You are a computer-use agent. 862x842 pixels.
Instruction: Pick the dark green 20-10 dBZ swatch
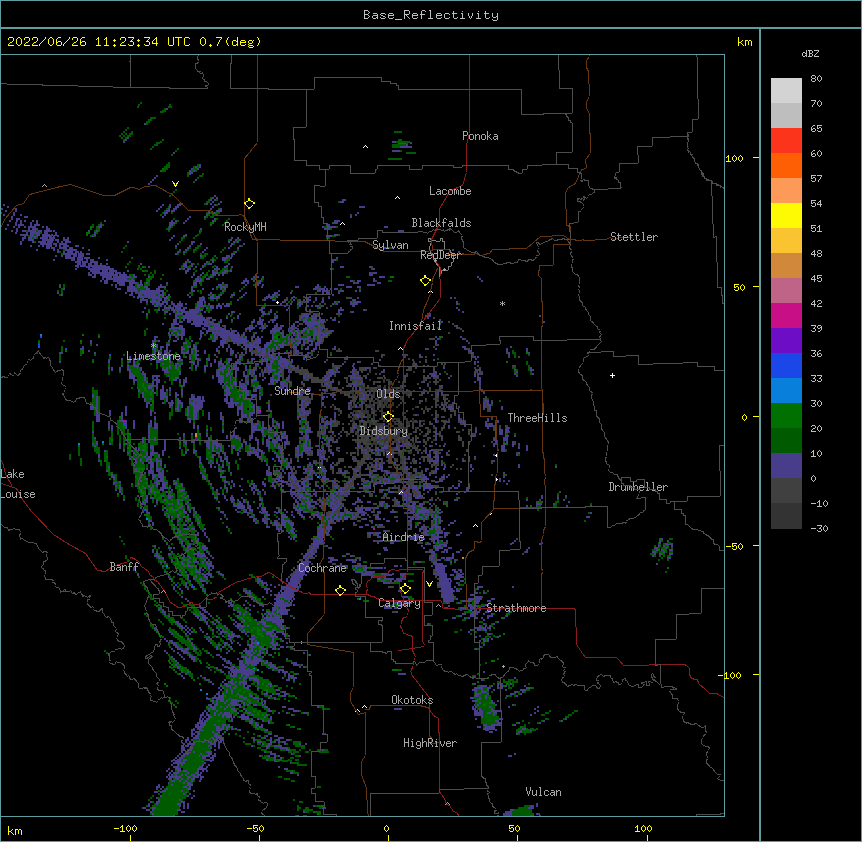(786, 440)
